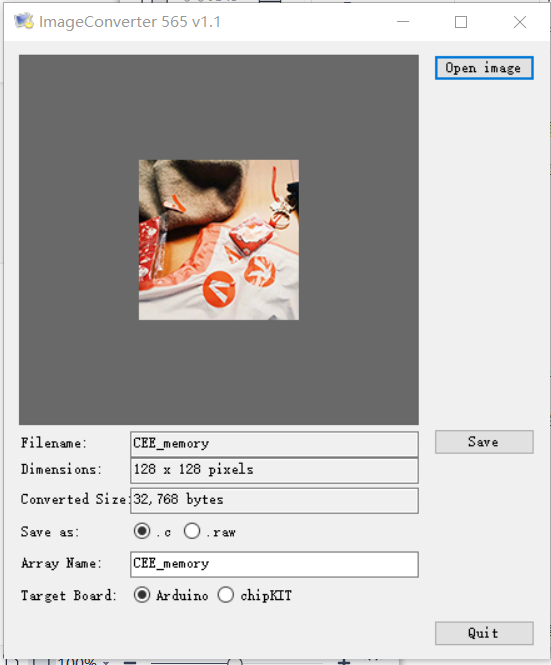Viewport: 551px width, 665px height.
Task: Set target board to chipKIT
Action: (226, 595)
